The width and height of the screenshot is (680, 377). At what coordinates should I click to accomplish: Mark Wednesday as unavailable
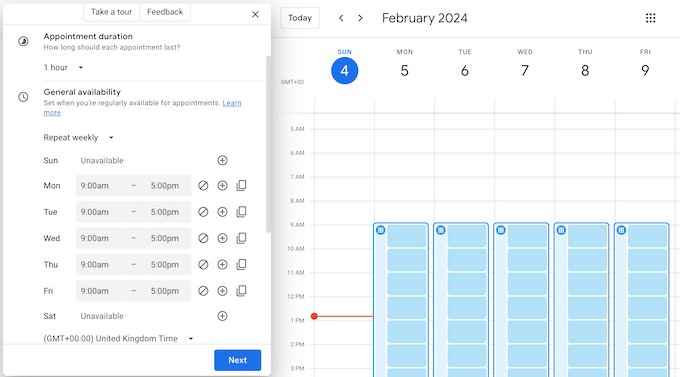click(x=203, y=238)
